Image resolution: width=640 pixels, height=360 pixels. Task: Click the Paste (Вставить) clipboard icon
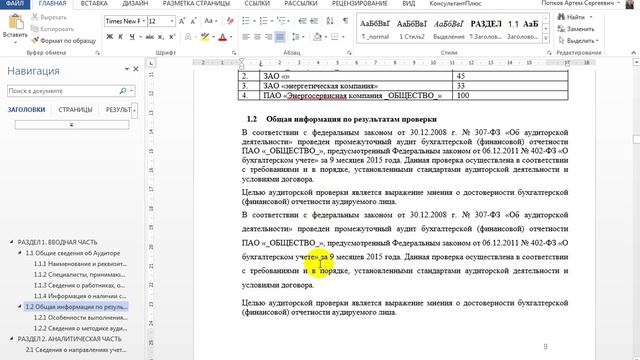tap(16, 23)
